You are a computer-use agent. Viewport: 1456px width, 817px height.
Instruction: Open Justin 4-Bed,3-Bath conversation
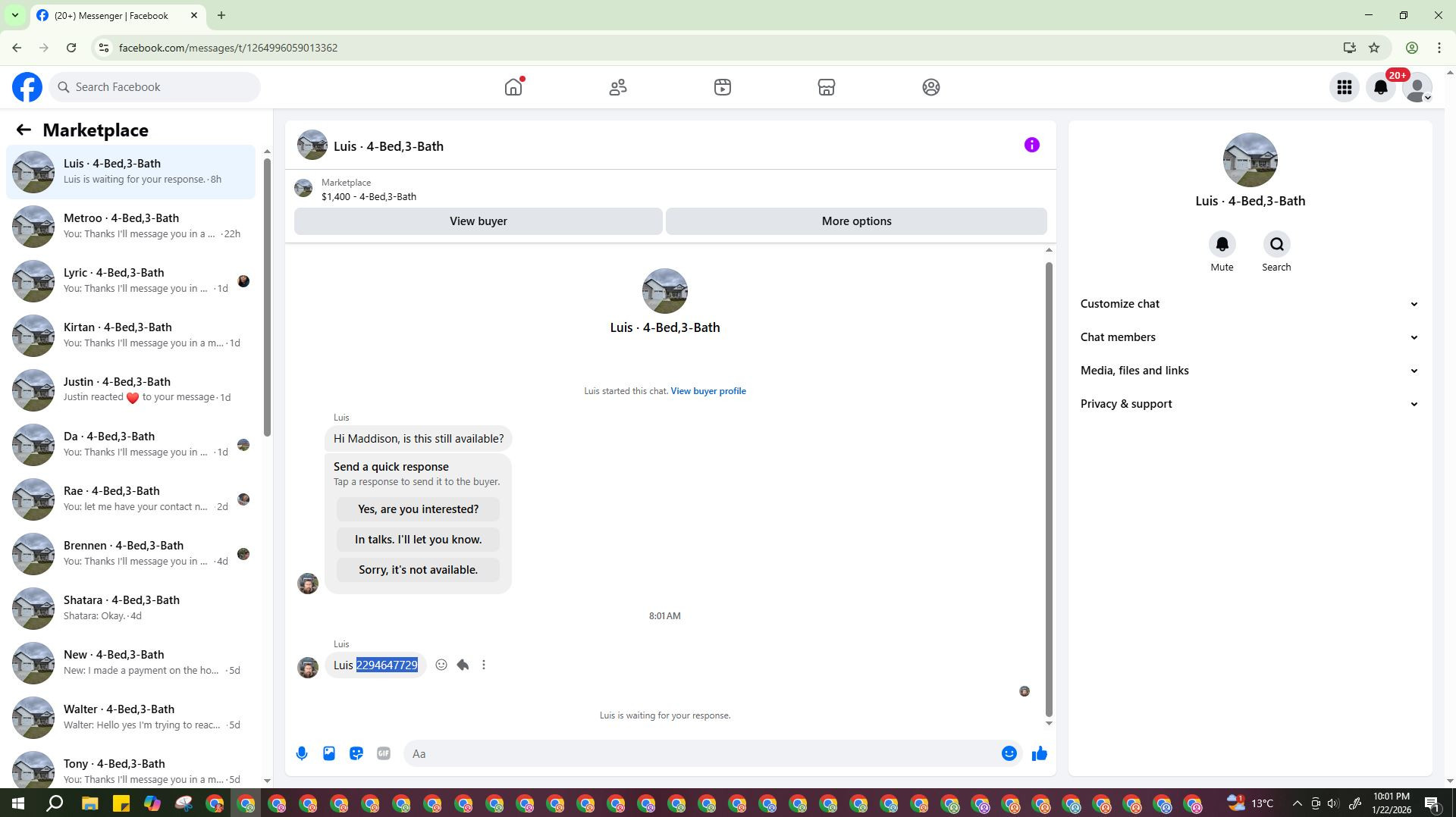coord(131,390)
